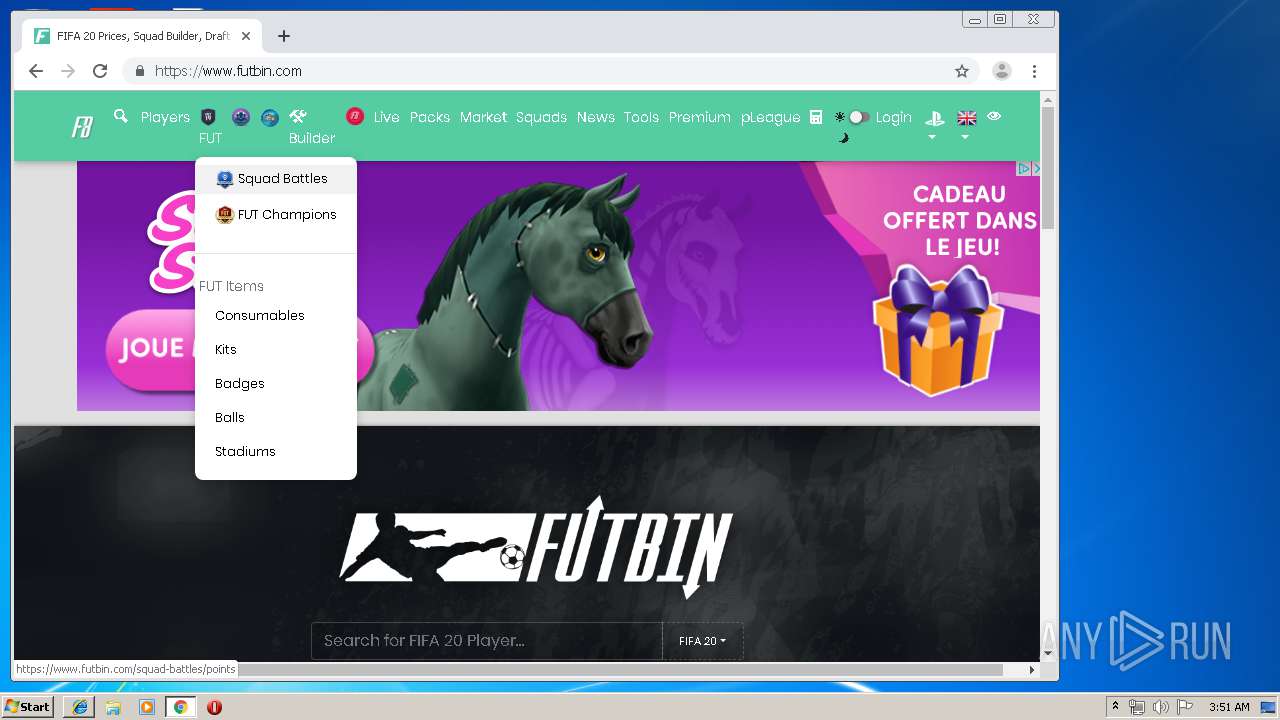The width and height of the screenshot is (1280, 720).
Task: Open Balls under FUT Items
Action: (230, 417)
